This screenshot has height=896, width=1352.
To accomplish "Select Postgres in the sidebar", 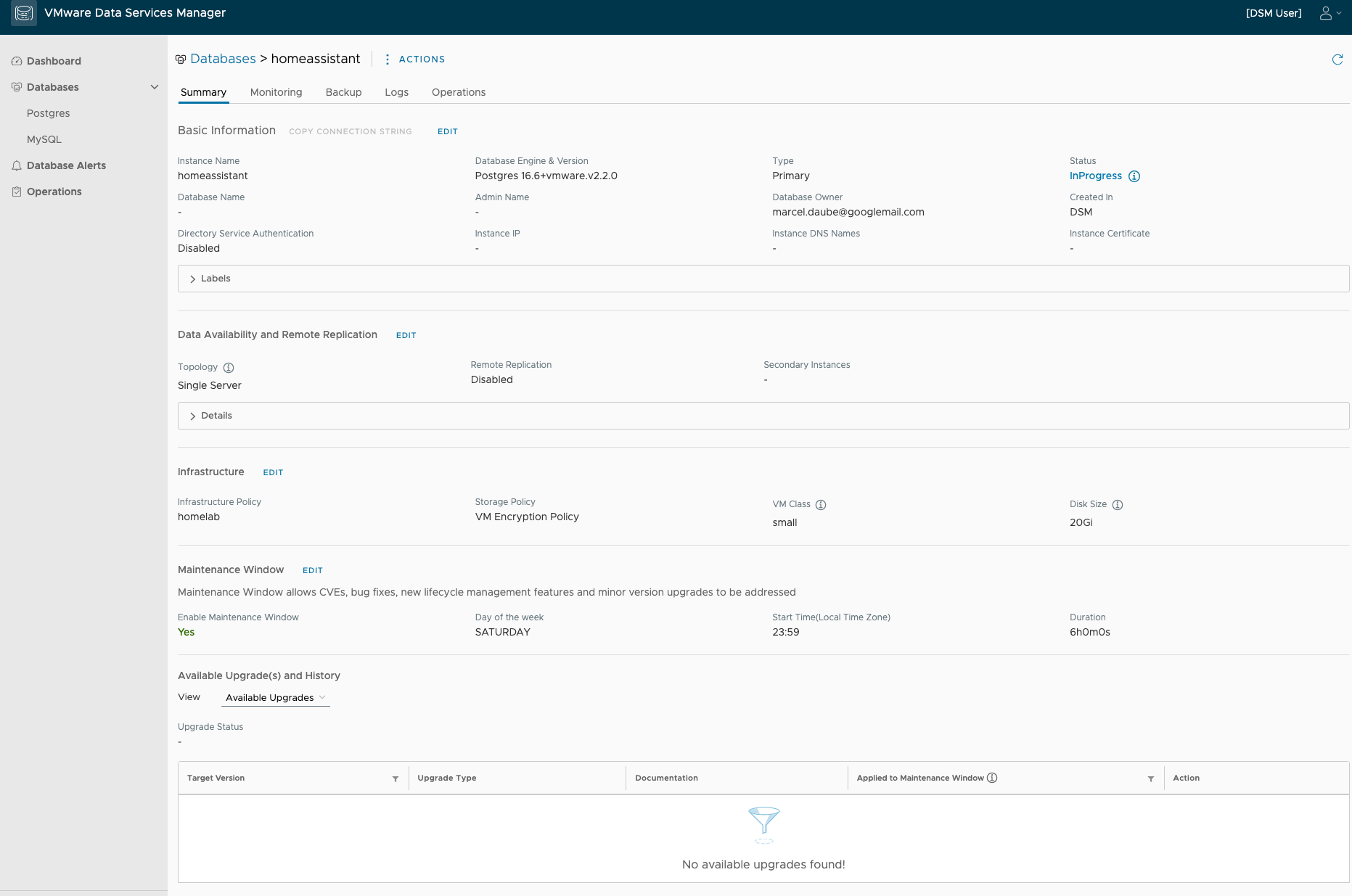I will [49, 113].
